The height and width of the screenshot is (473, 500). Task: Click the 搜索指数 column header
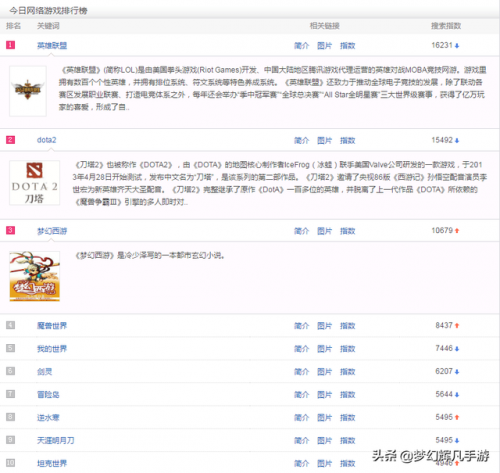point(446,26)
